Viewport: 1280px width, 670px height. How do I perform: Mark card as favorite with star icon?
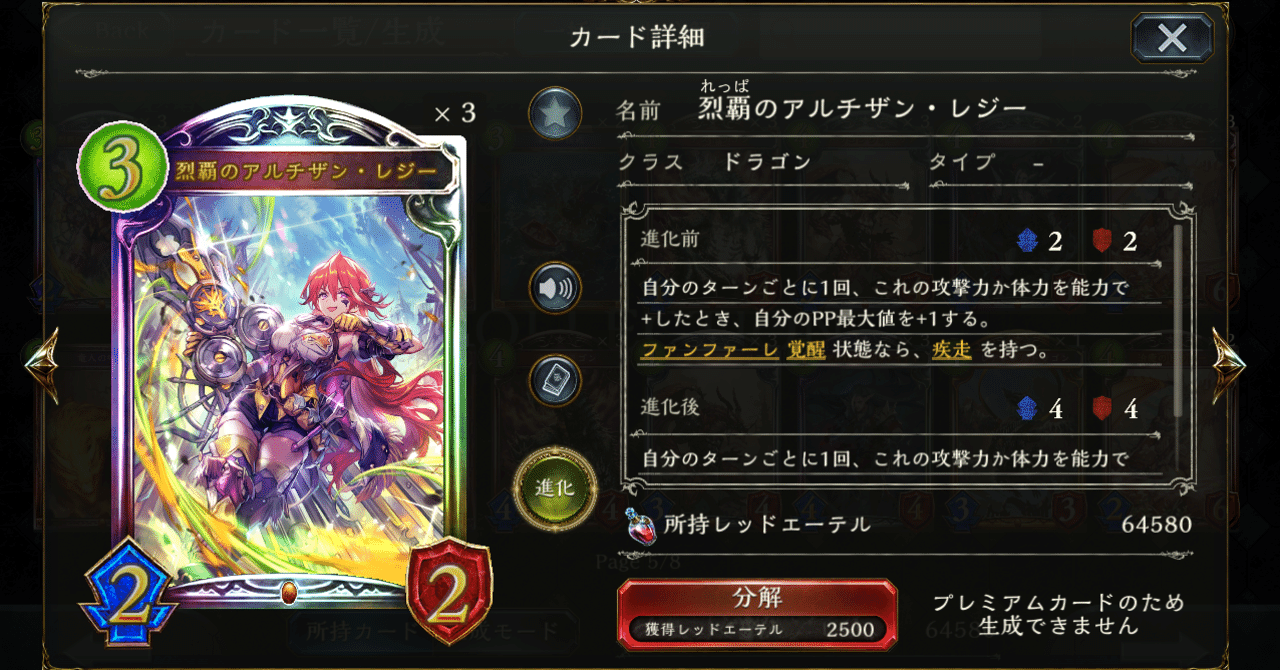click(555, 113)
